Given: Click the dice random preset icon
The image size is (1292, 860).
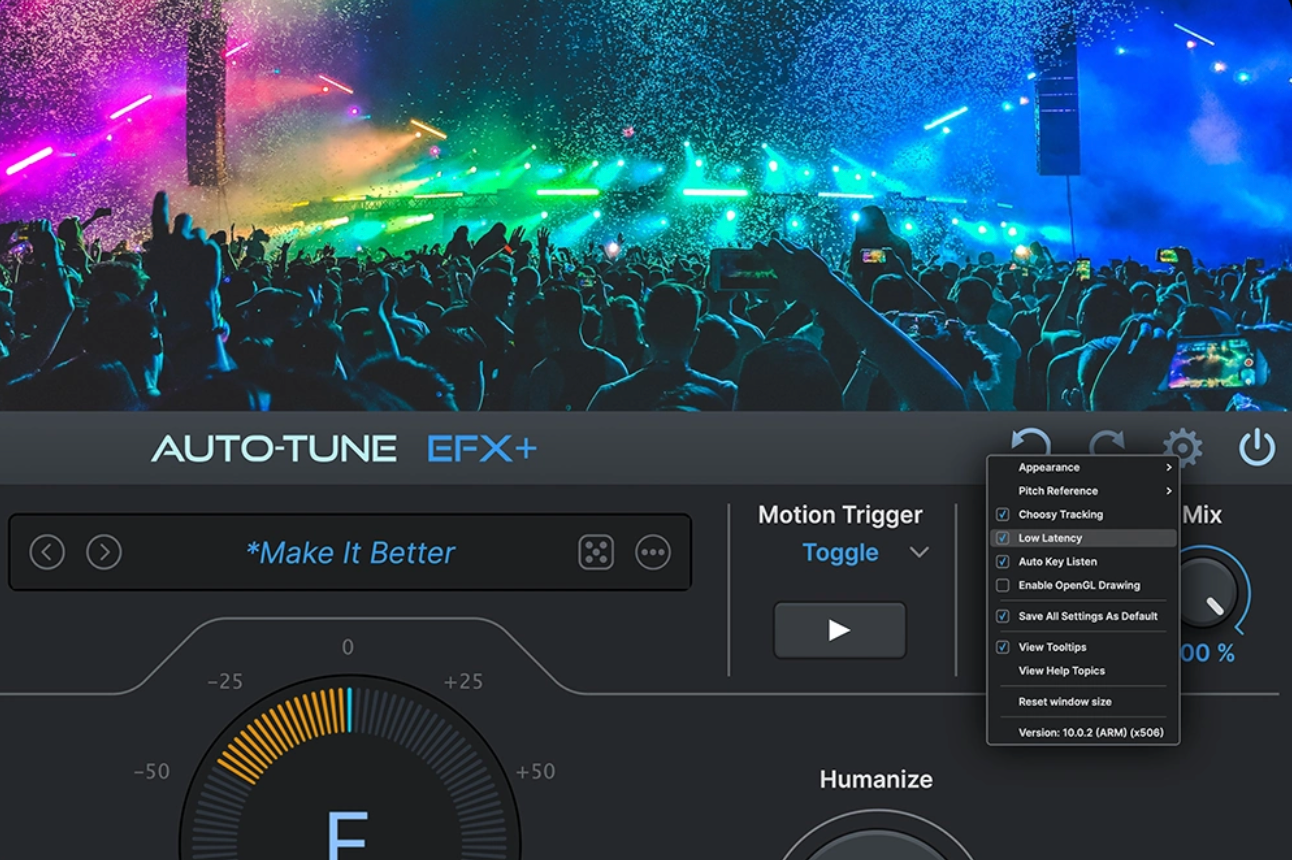Looking at the screenshot, I should (596, 552).
